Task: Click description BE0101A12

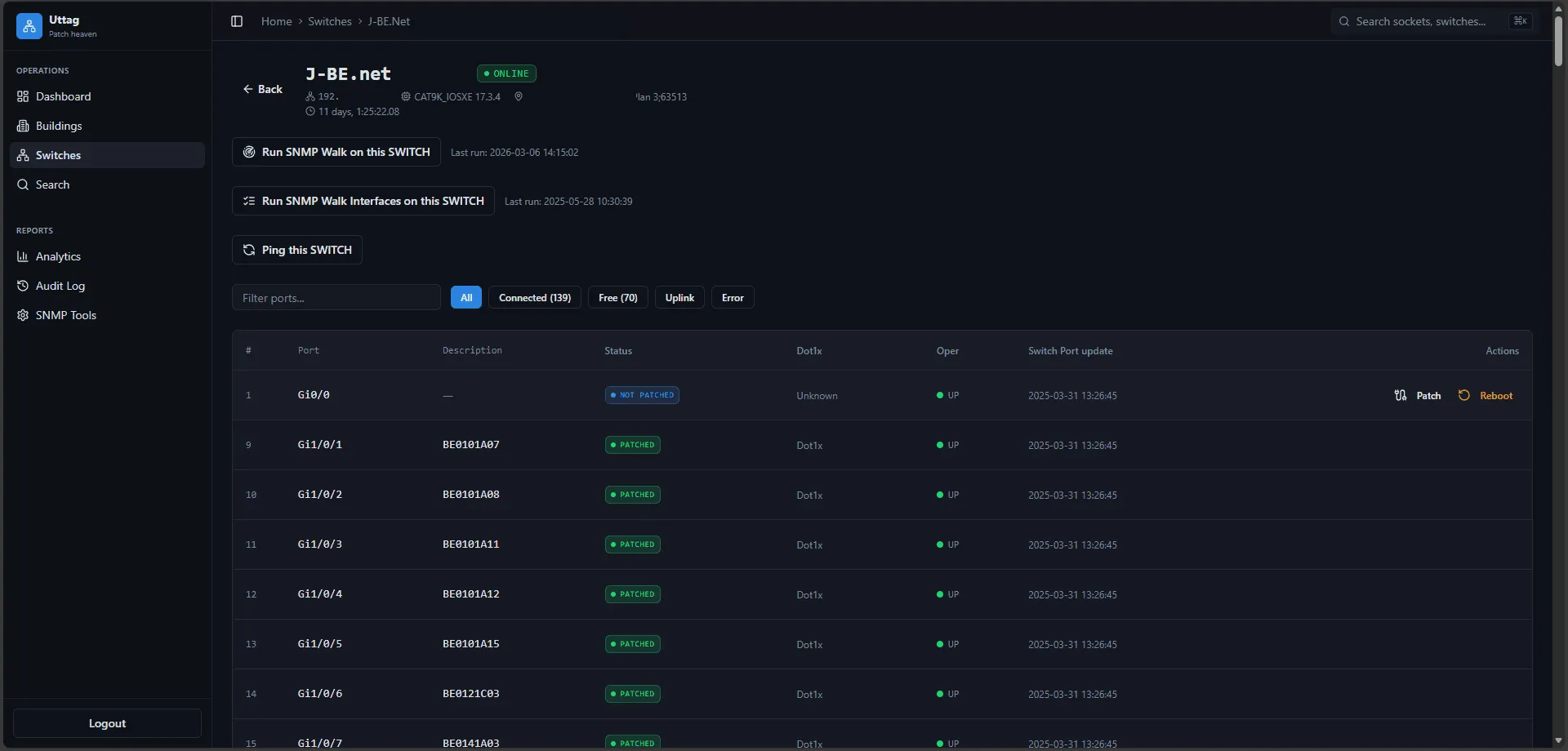Action: 471,594
